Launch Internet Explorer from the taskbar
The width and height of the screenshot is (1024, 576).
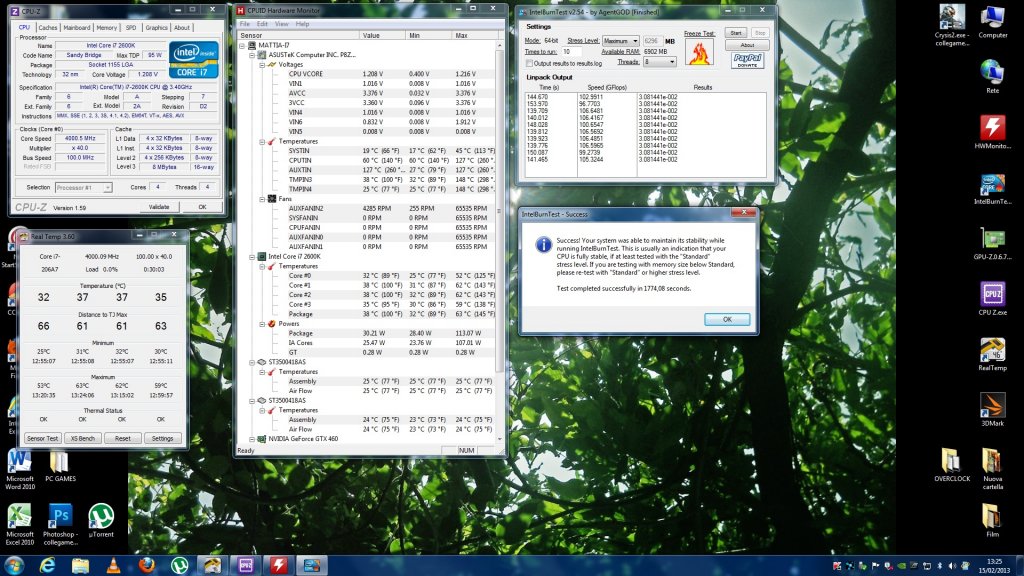click(47, 566)
